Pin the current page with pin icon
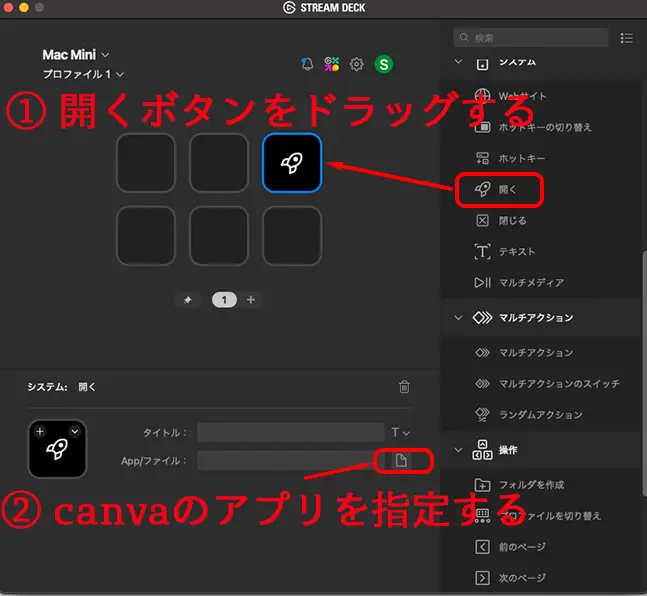 (188, 300)
